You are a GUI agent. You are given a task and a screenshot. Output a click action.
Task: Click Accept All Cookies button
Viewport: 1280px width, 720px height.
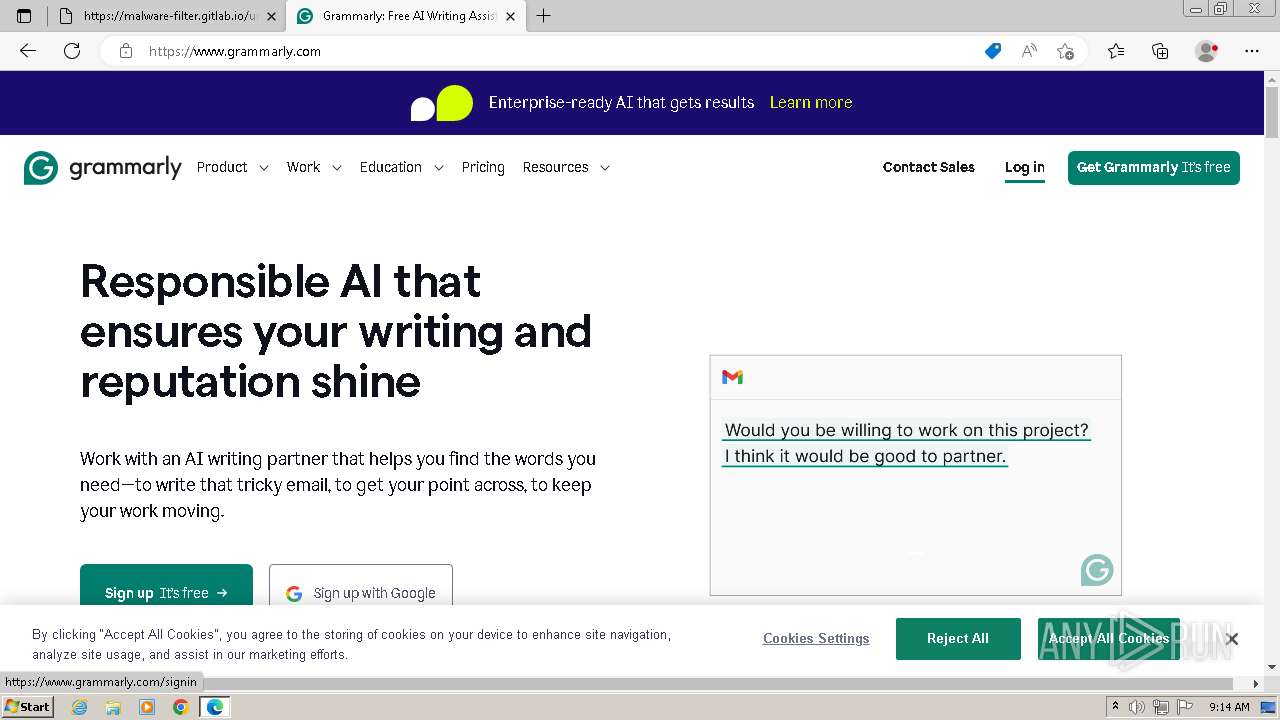[1109, 639]
